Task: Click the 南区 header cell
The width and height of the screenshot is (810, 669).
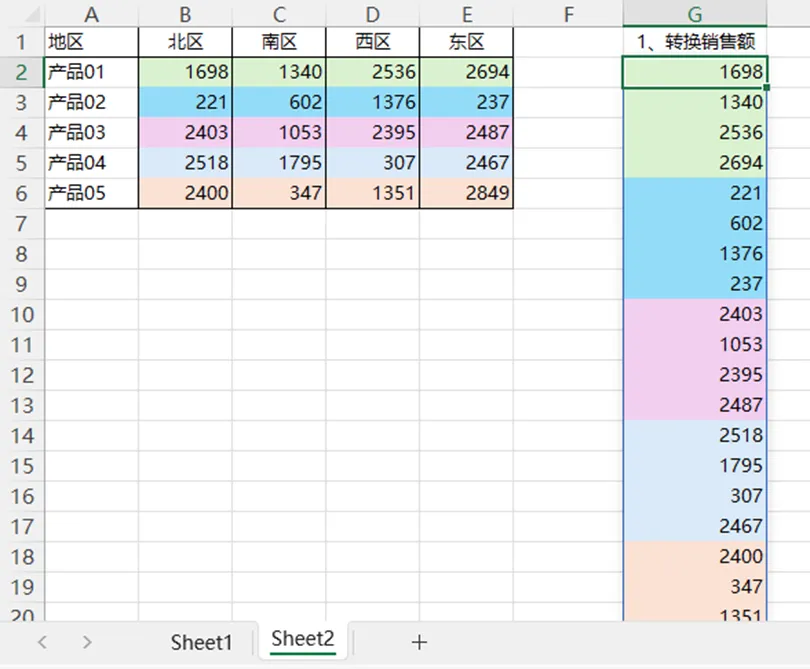Action: 279,42
